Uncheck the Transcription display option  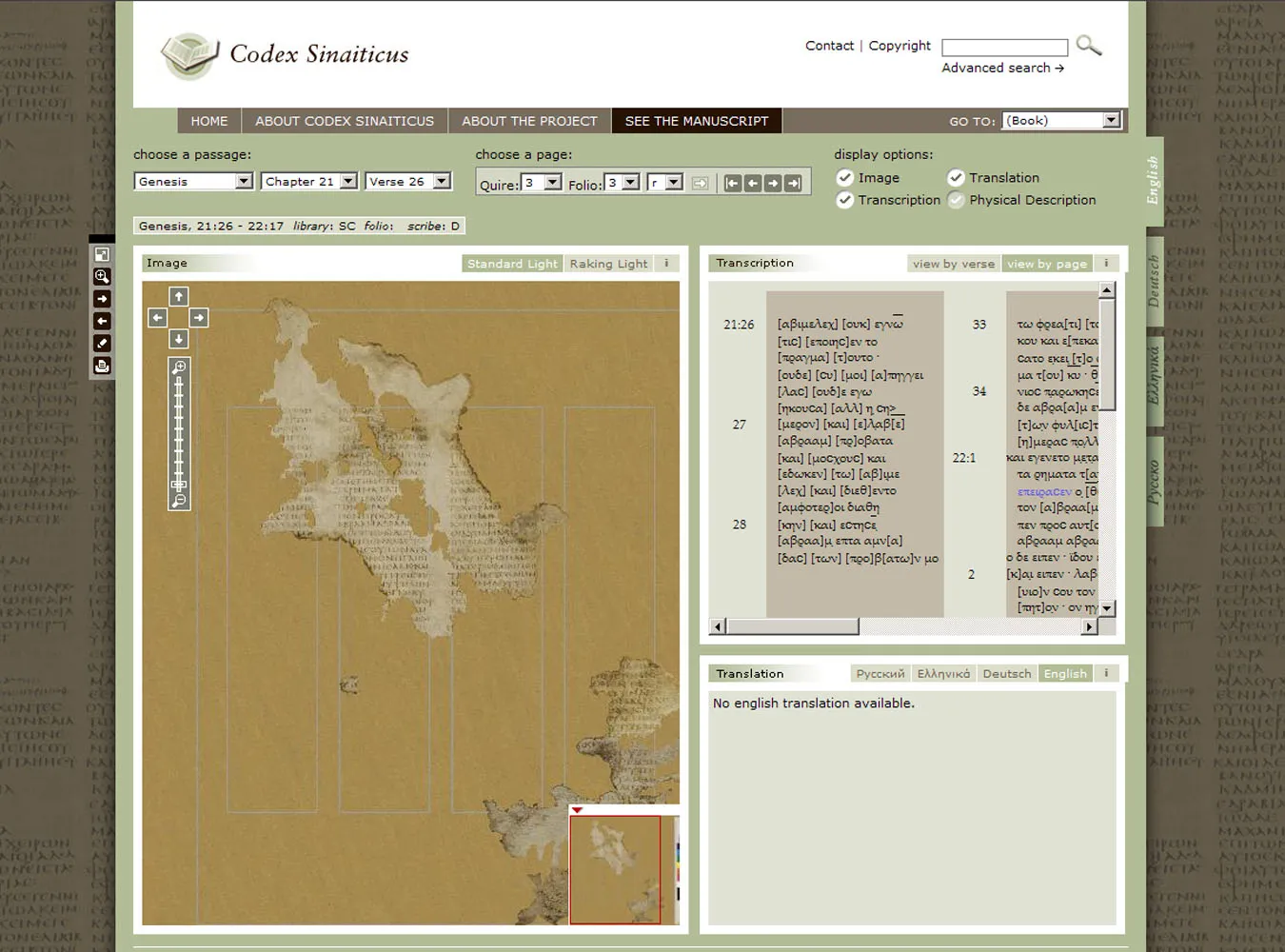point(844,200)
